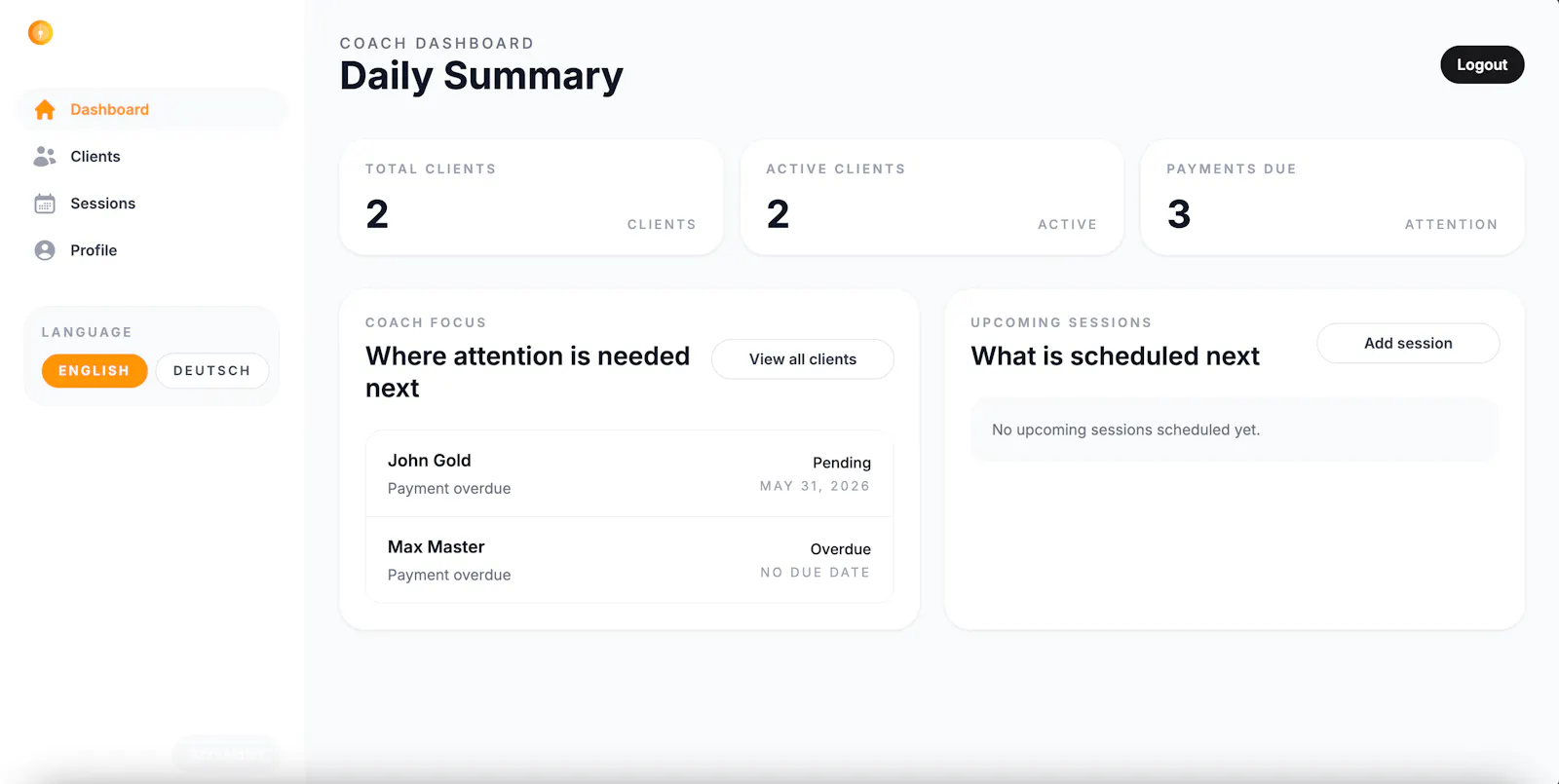The image size is (1559, 784).
Task: Open the Clients menu item
Action: (152, 156)
